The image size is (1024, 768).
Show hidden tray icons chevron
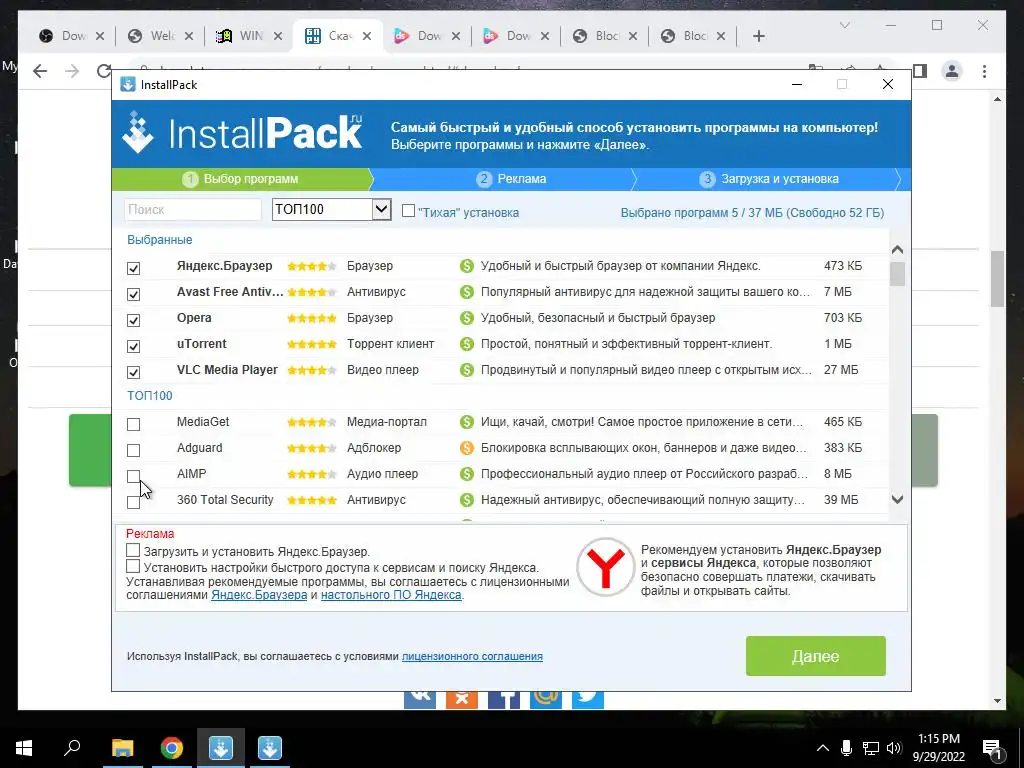coord(823,748)
